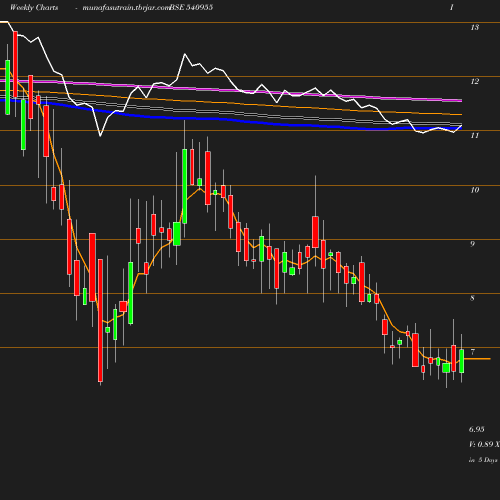Click the price axis label 8
The width and height of the screenshot is (500, 500).
pos(472,298)
